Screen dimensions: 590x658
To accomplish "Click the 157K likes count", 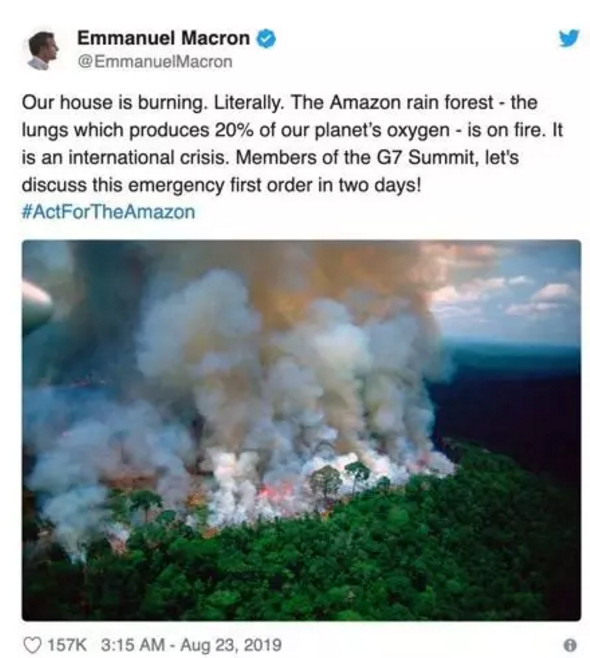I will pyautogui.click(x=67, y=645).
